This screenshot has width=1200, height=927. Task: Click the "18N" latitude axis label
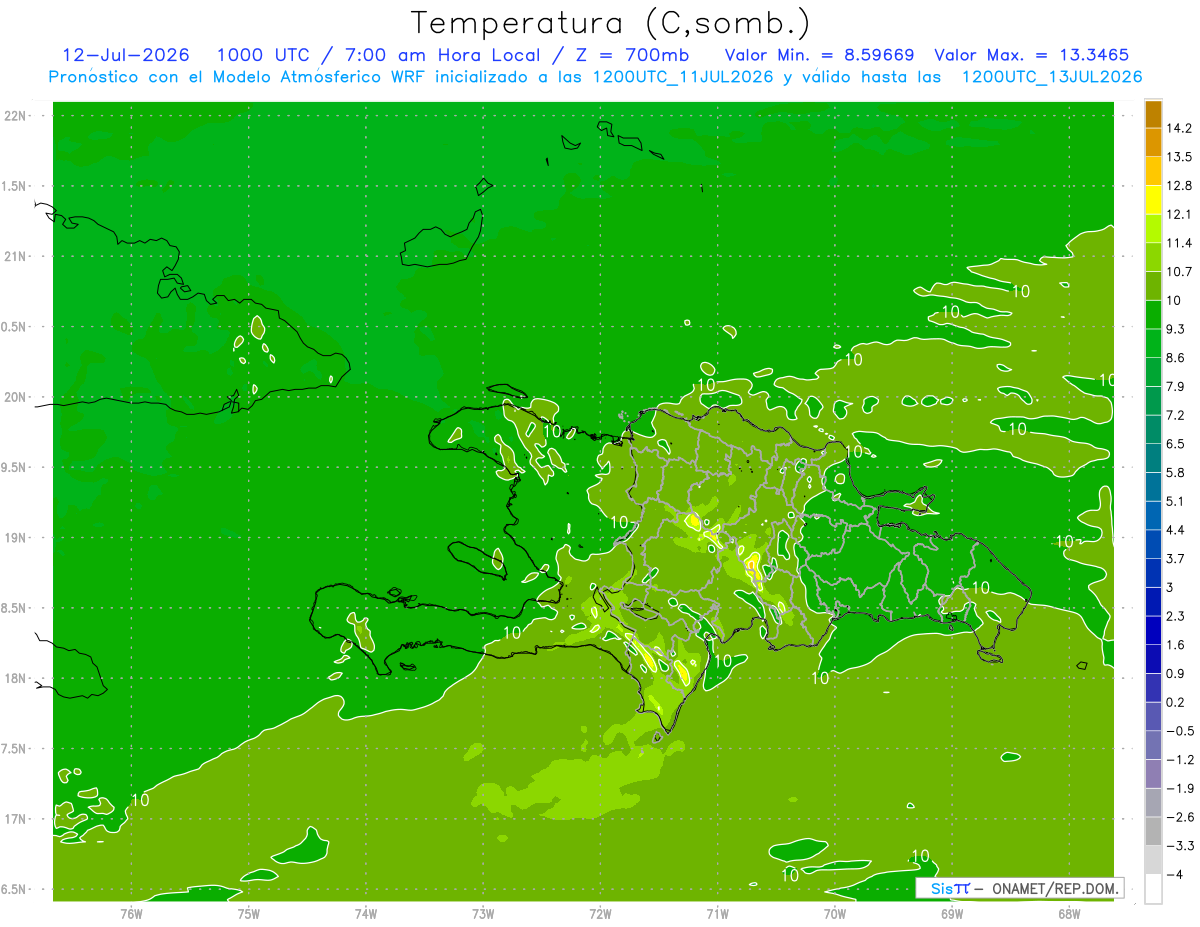click(x=16, y=679)
